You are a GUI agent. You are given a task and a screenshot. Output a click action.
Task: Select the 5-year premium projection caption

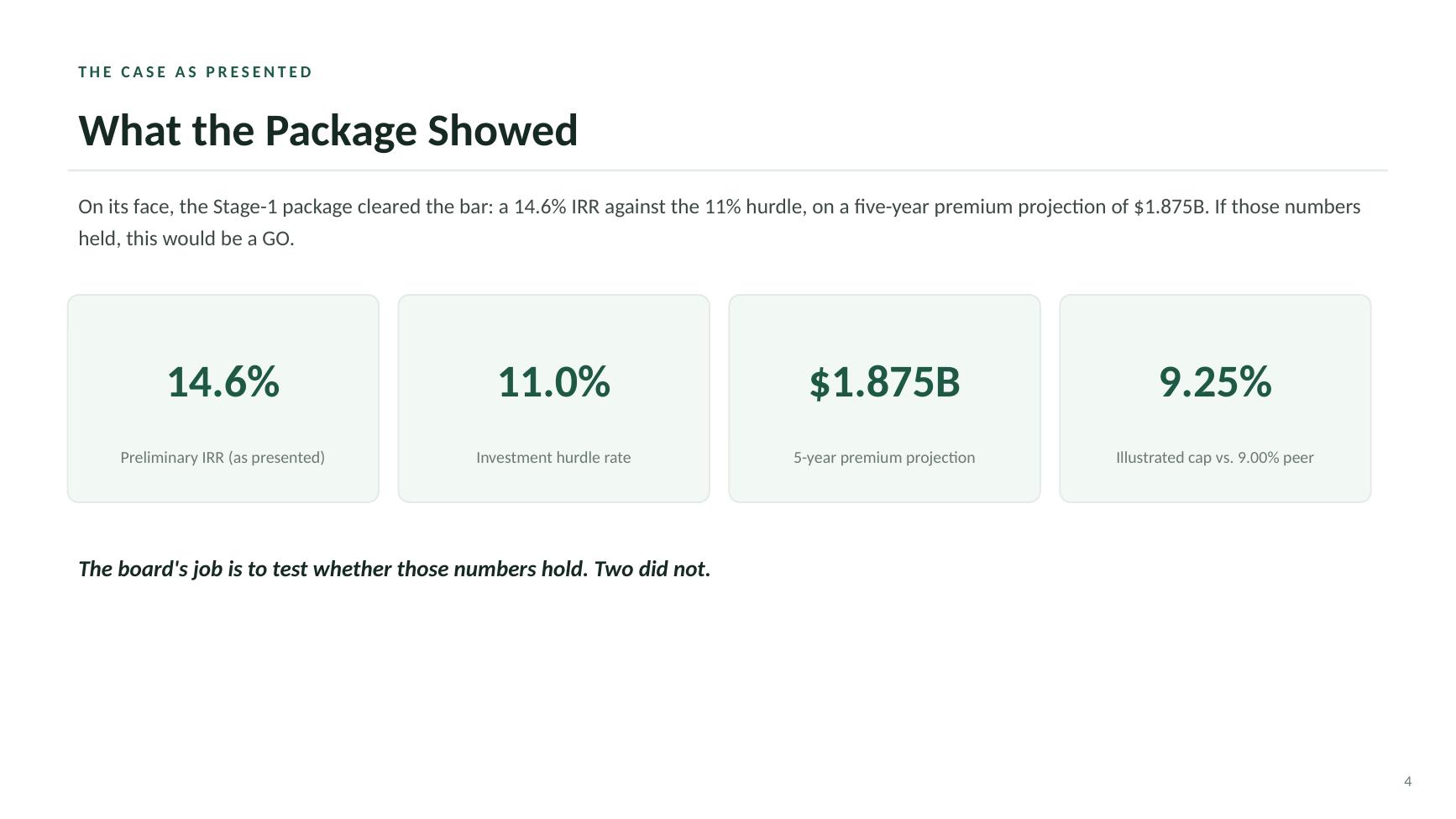coord(884,458)
